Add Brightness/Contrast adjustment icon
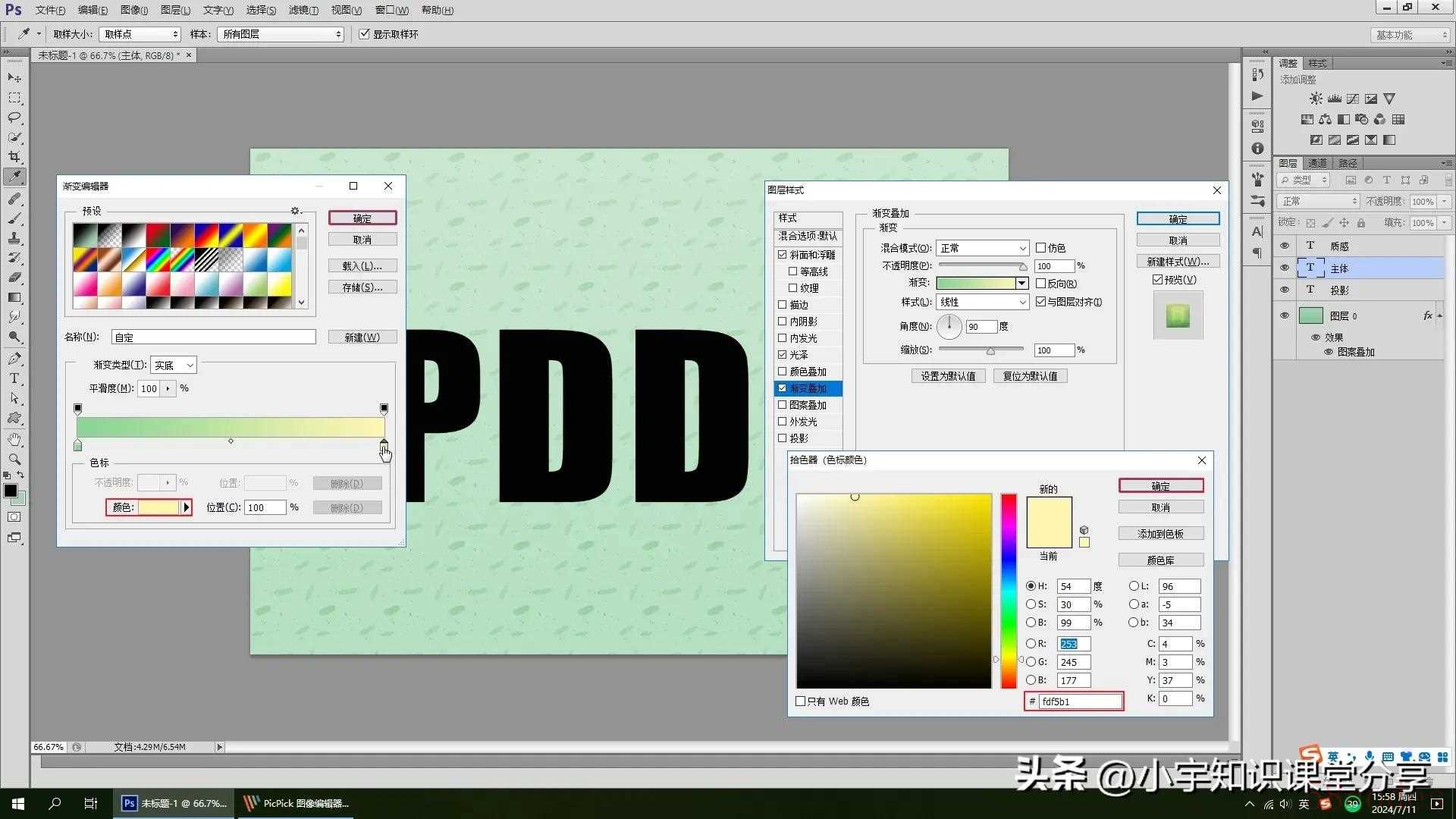Screen dimensions: 1456x819 (1316, 99)
